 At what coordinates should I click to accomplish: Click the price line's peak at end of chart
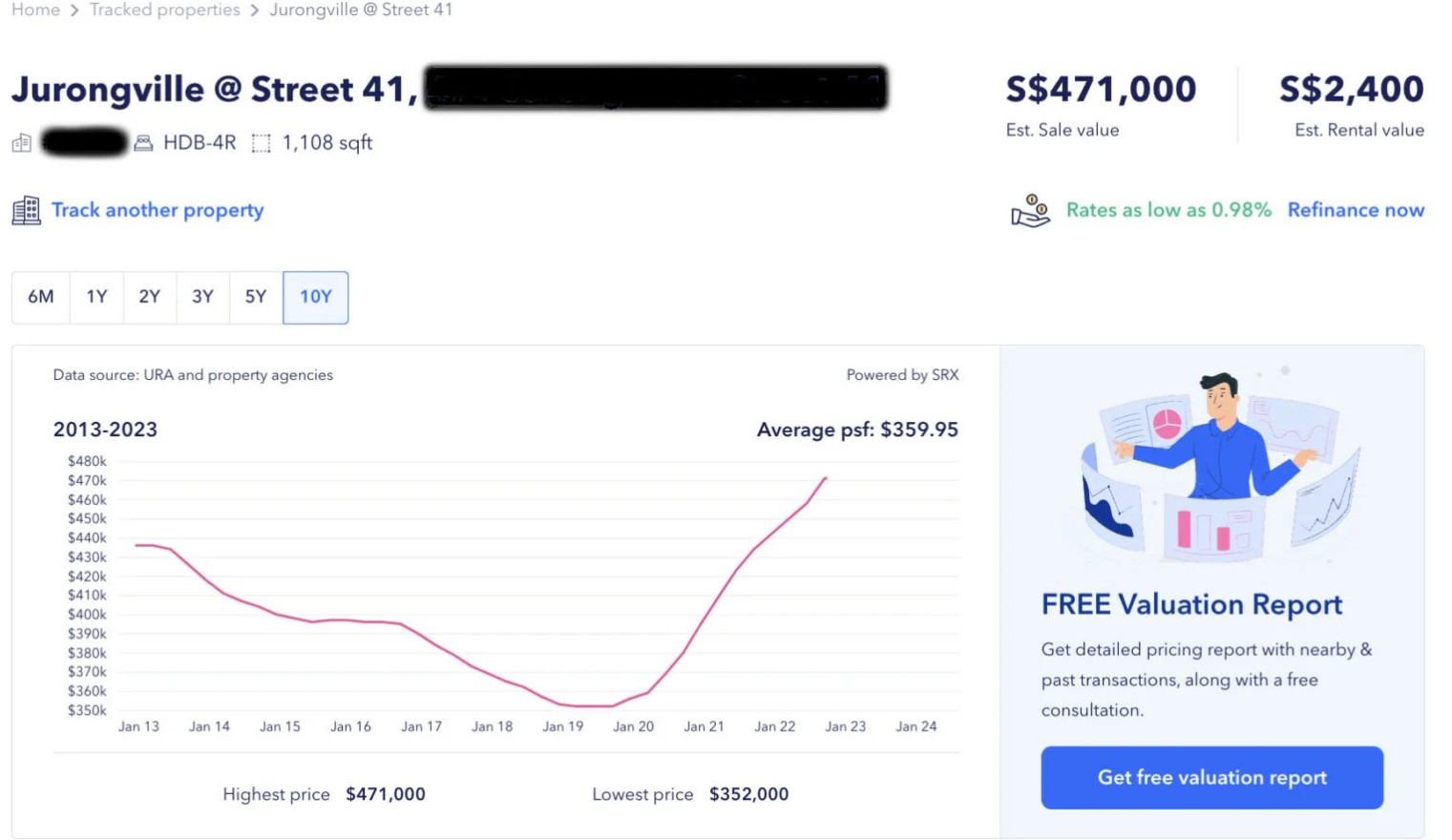(x=826, y=478)
